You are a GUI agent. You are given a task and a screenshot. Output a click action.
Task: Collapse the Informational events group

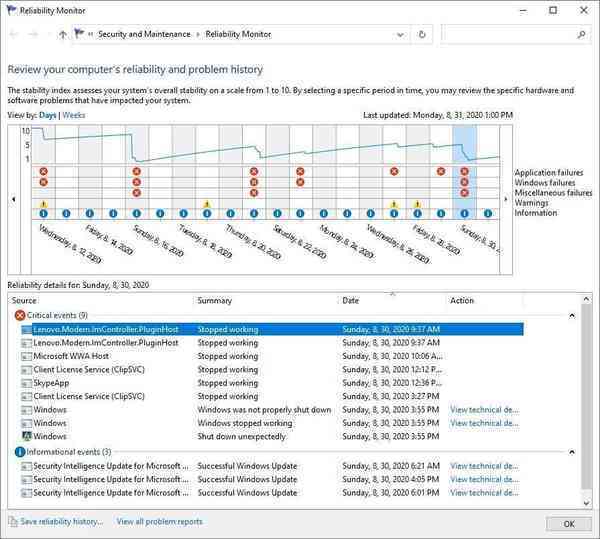[x=572, y=452]
